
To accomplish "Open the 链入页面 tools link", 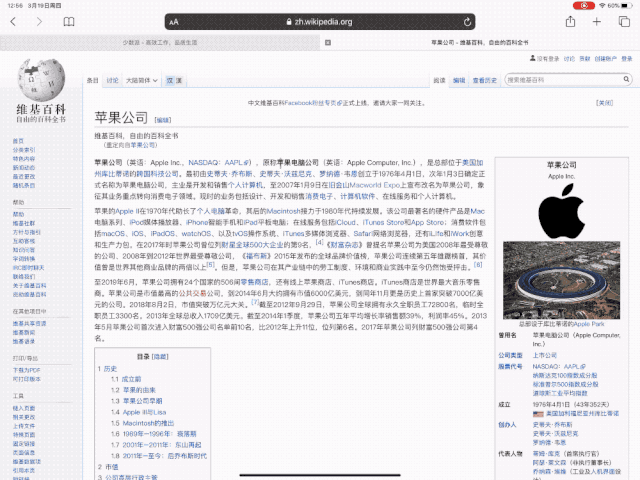I will (24, 408).
